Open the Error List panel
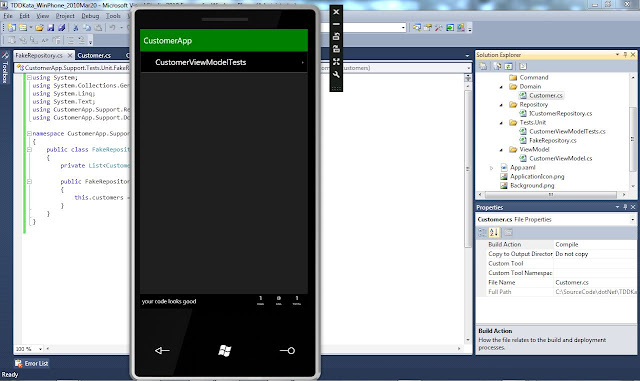Screen dimensions: 640x381 [32, 363]
